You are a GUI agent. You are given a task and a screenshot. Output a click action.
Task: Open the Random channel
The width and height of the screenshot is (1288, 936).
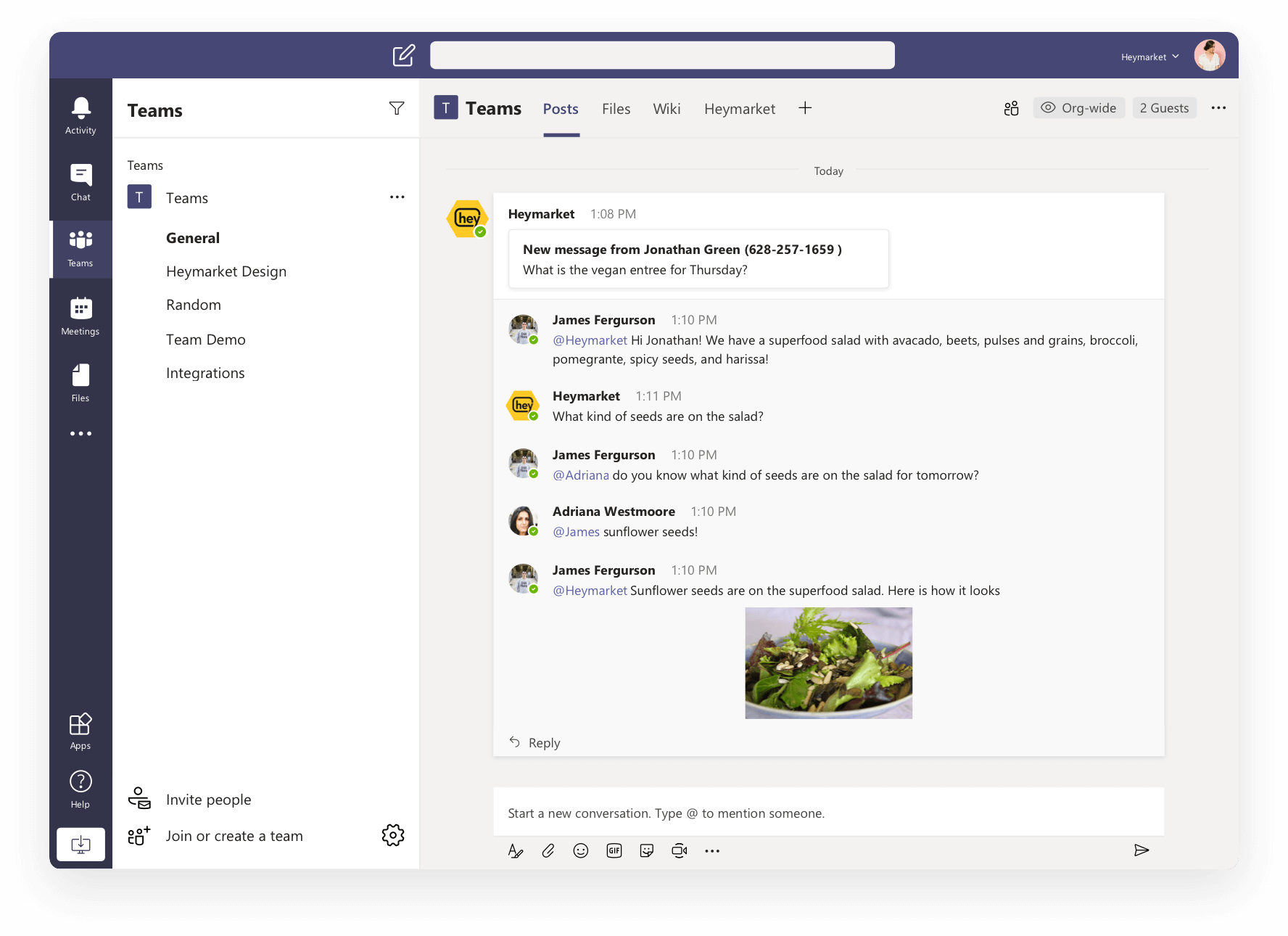click(194, 305)
